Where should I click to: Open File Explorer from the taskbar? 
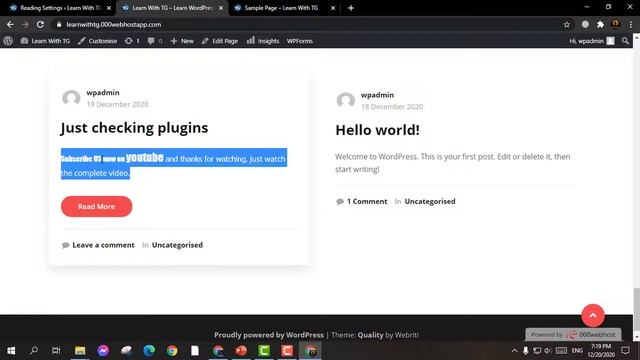80,351
